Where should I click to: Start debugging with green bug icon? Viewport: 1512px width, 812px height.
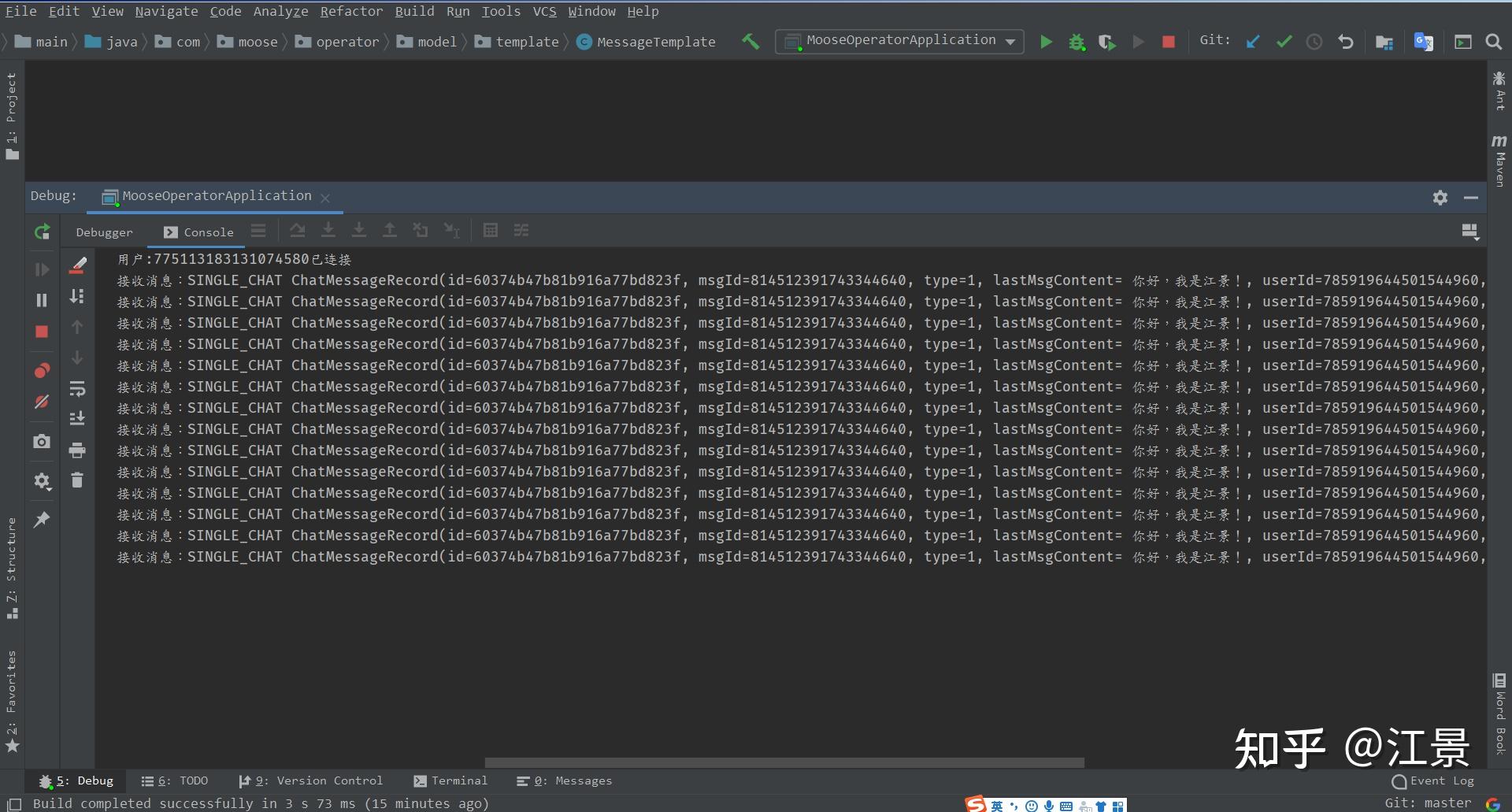(1077, 42)
